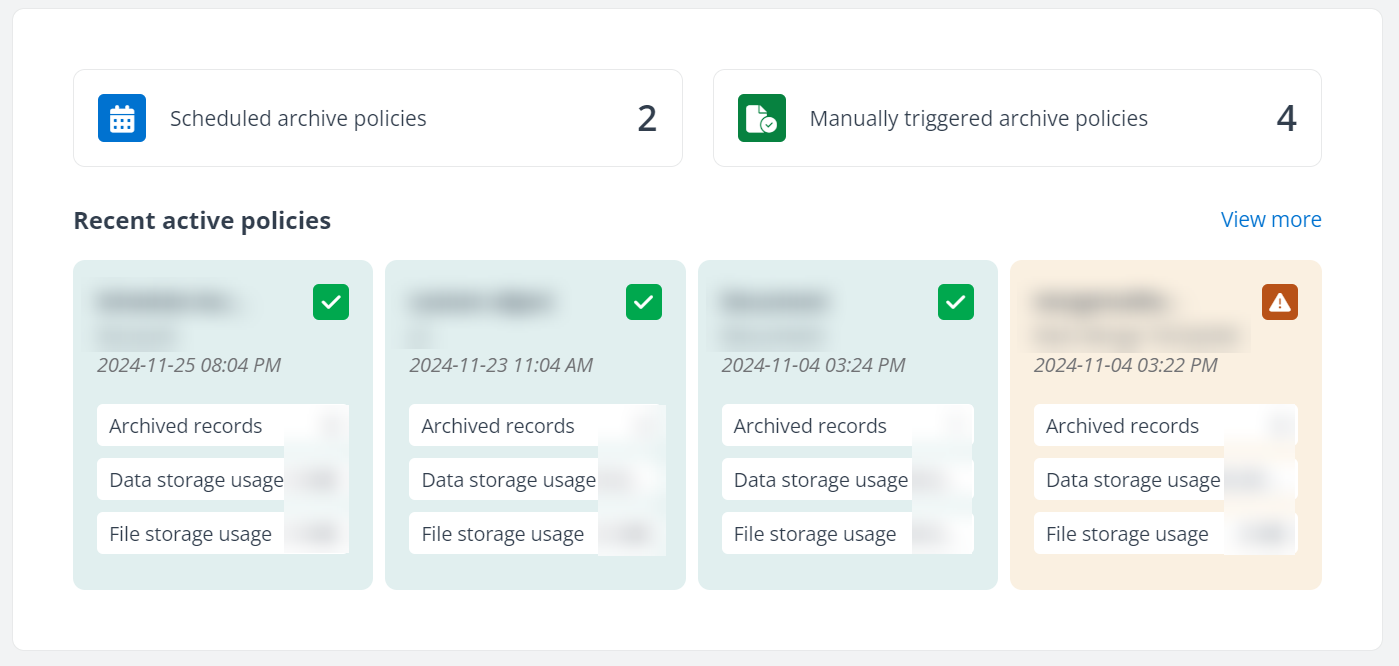Click the green manually triggered policies file icon
Screen dimensions: 1399x666
[761, 117]
